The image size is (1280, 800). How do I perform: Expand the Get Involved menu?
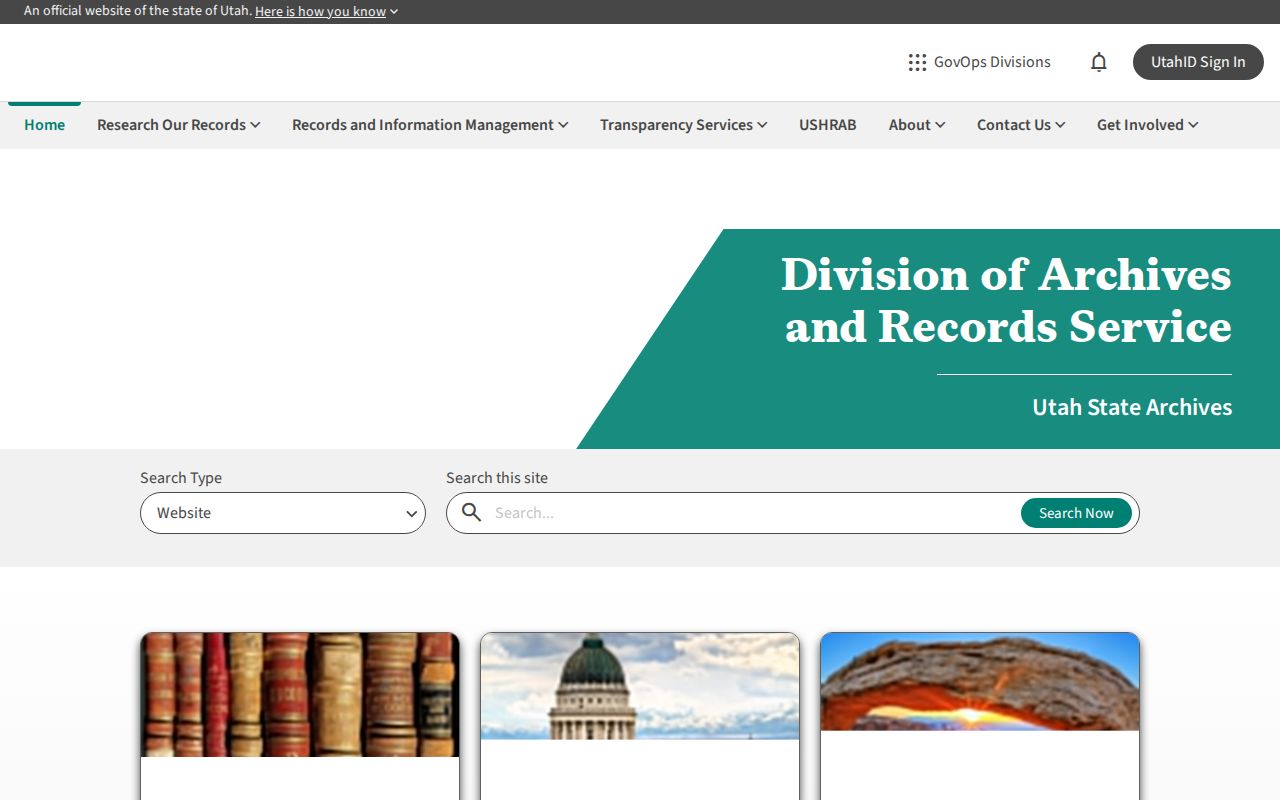1148,125
